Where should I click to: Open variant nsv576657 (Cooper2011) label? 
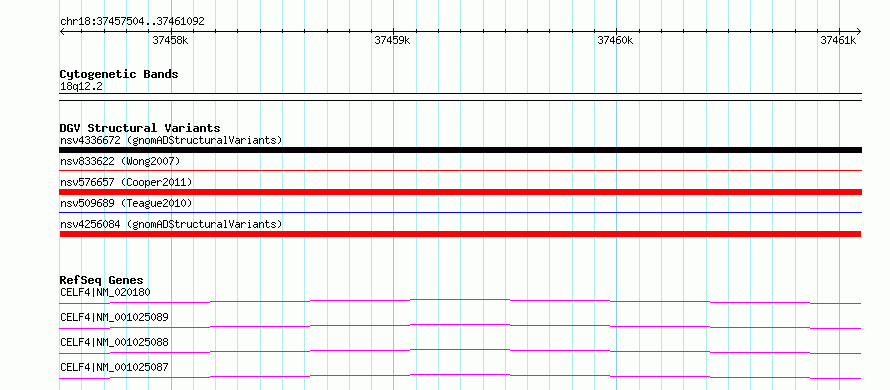[126, 182]
